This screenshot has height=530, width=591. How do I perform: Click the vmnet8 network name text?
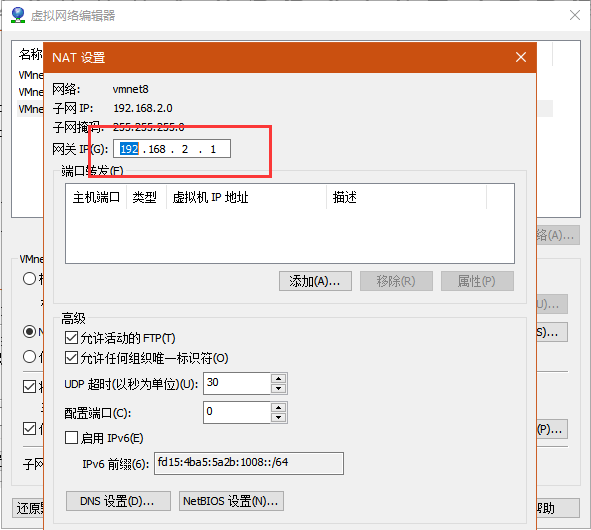coord(130,89)
